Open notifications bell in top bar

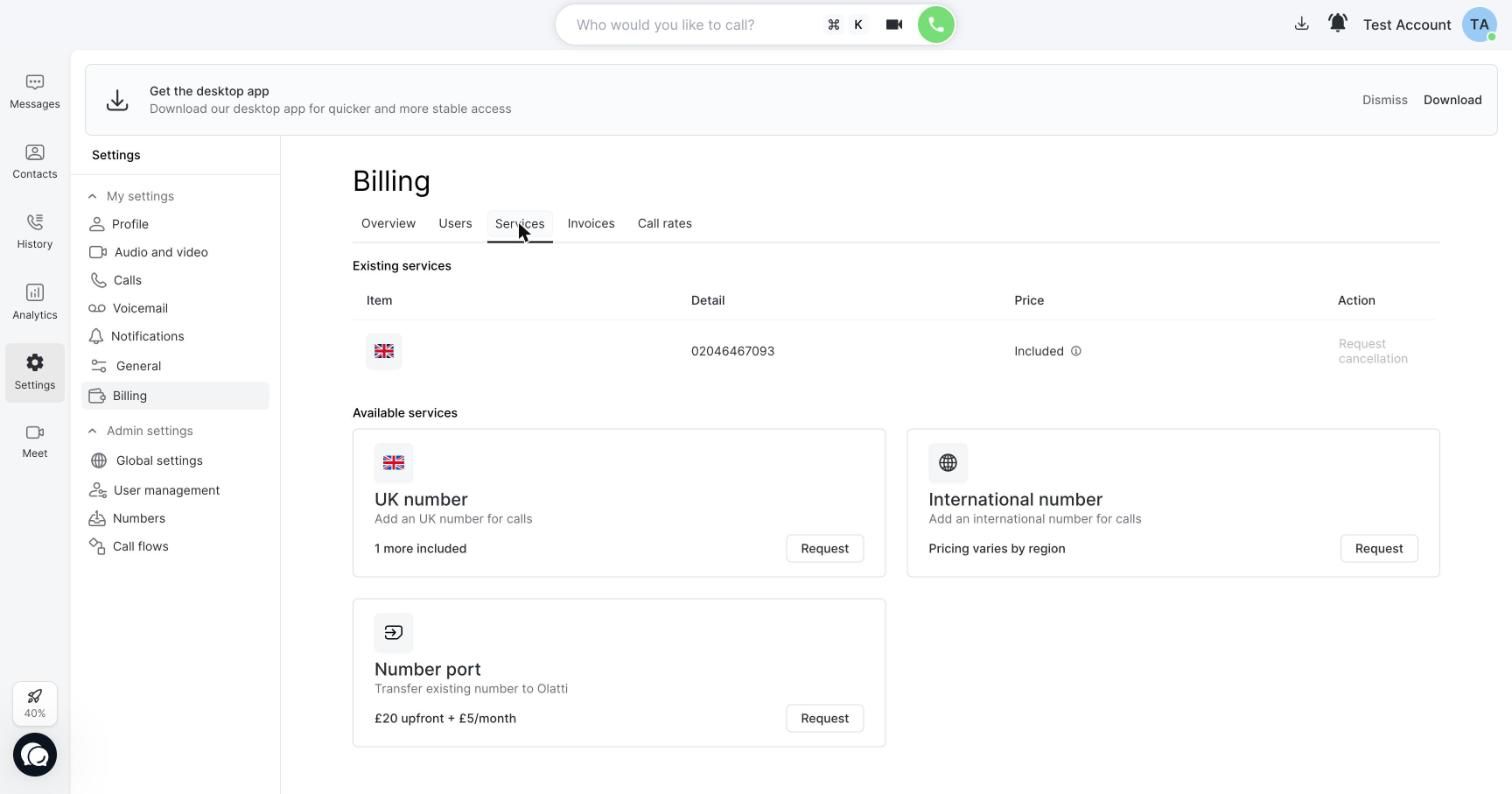point(1337,23)
